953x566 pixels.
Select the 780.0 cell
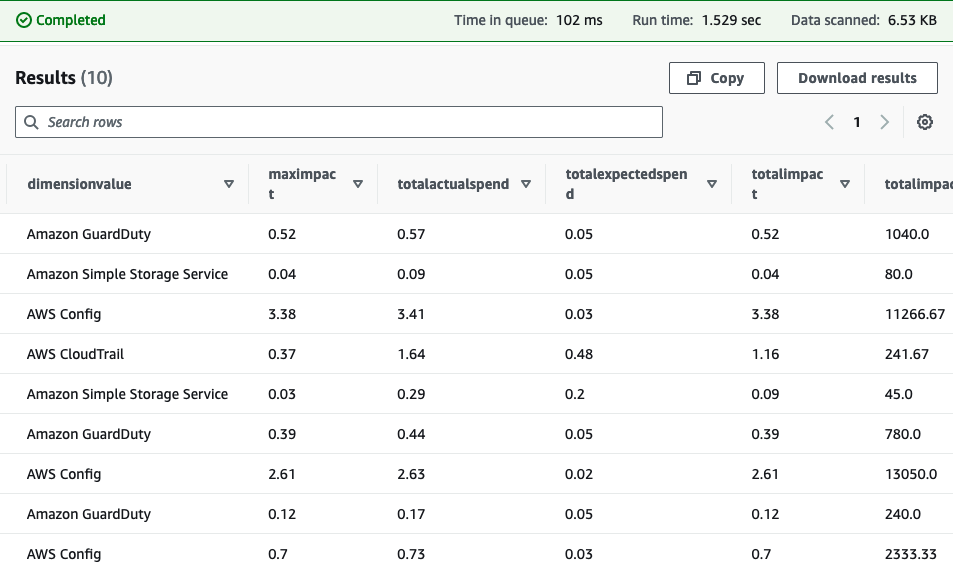[x=903, y=434]
